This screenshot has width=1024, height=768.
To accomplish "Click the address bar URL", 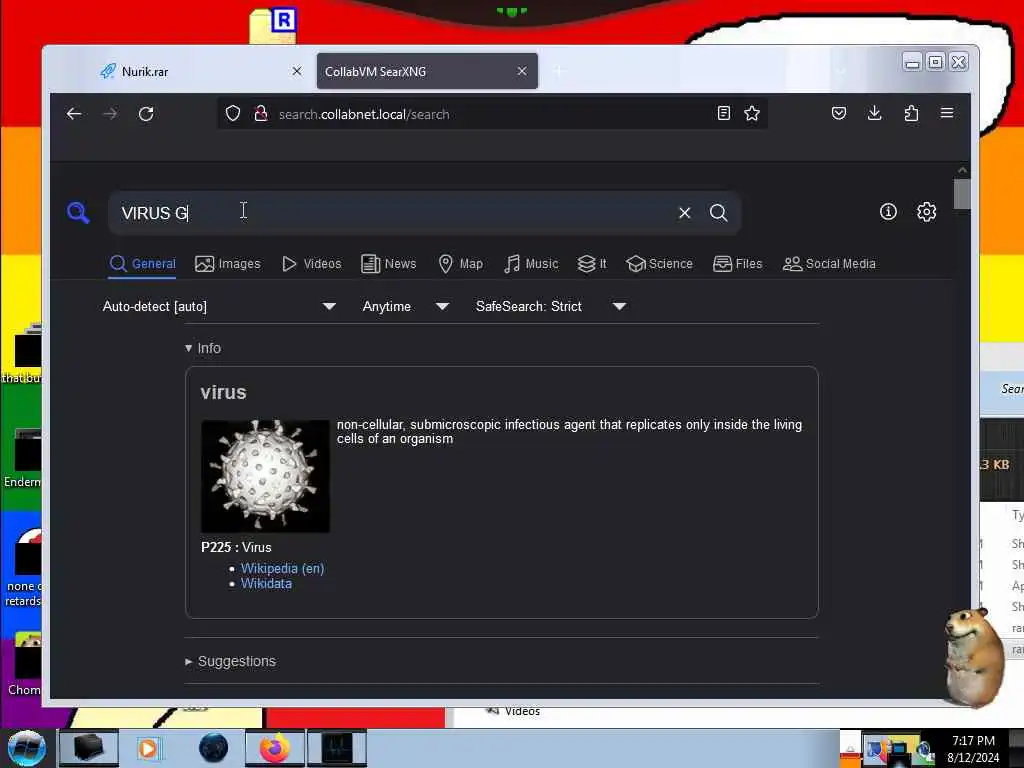I will [364, 114].
